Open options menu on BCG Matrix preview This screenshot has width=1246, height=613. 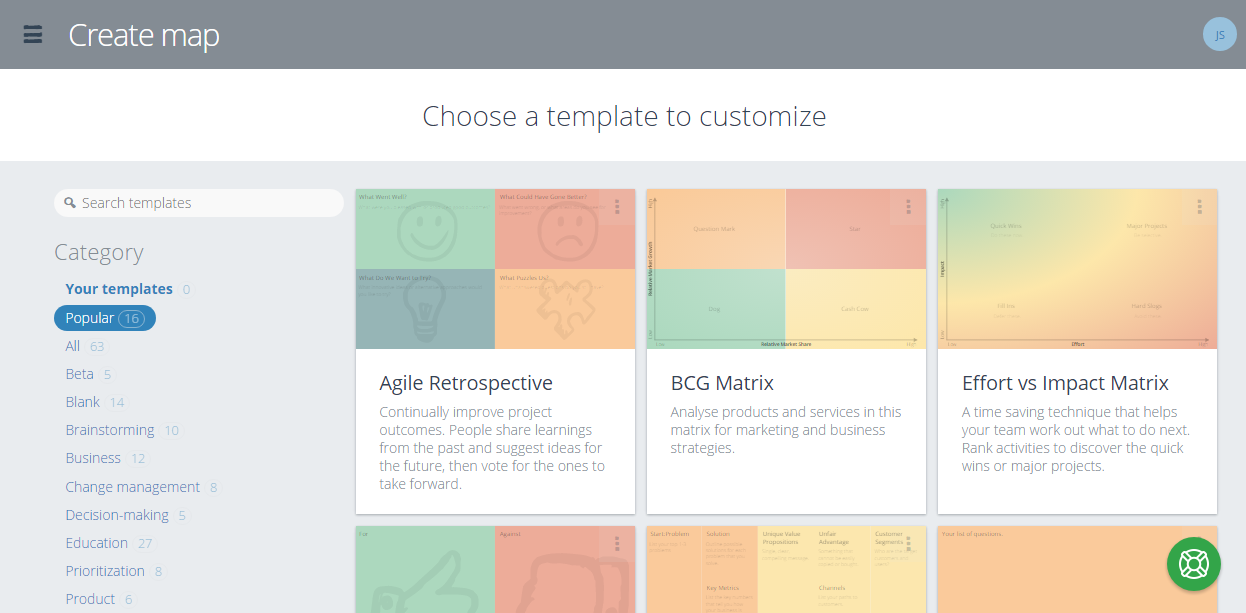click(x=906, y=209)
